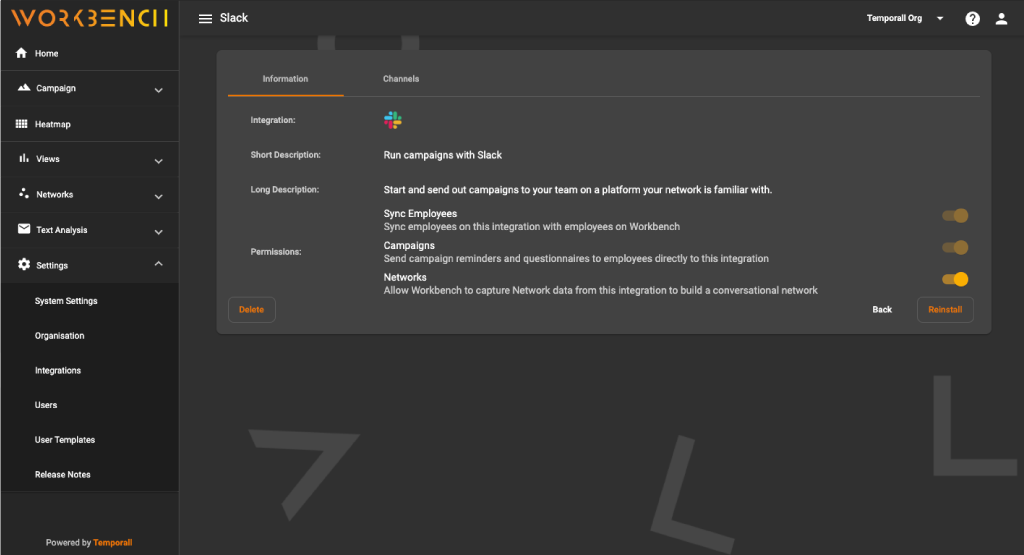Switch to the Channels tab
1024x555 pixels.
coord(401,79)
